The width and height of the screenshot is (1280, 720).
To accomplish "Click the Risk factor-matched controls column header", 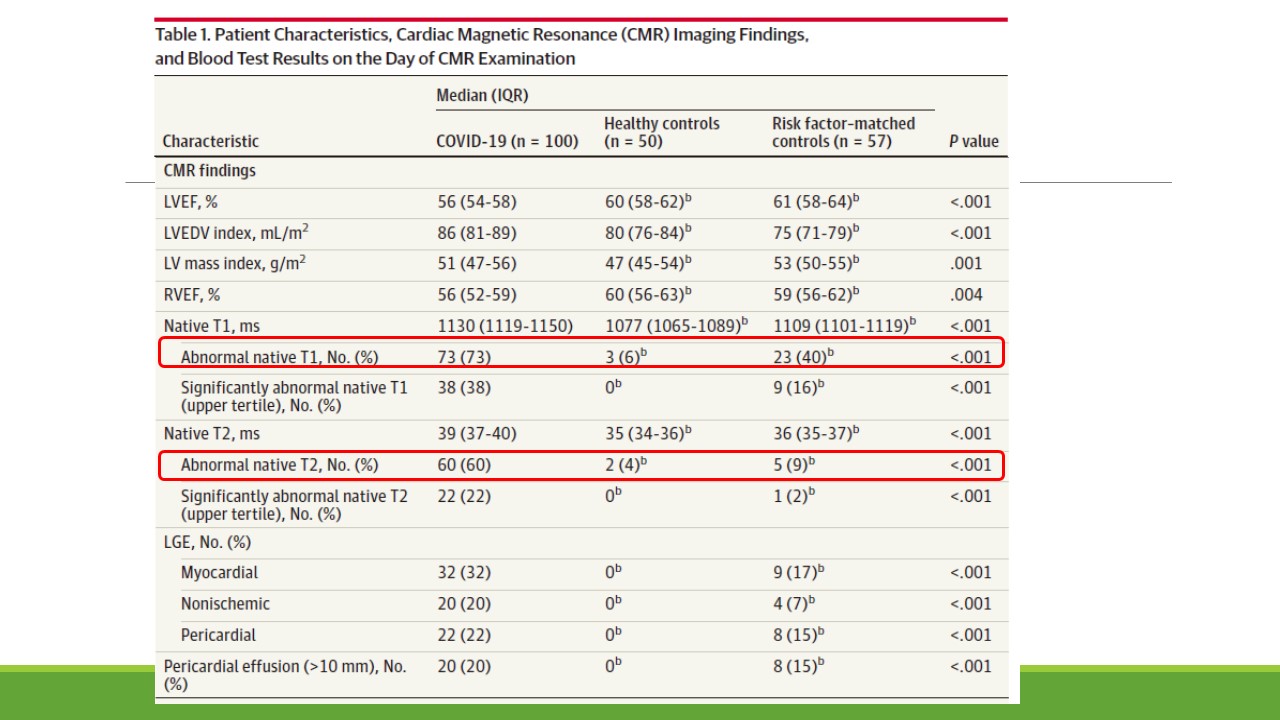I will [843, 132].
